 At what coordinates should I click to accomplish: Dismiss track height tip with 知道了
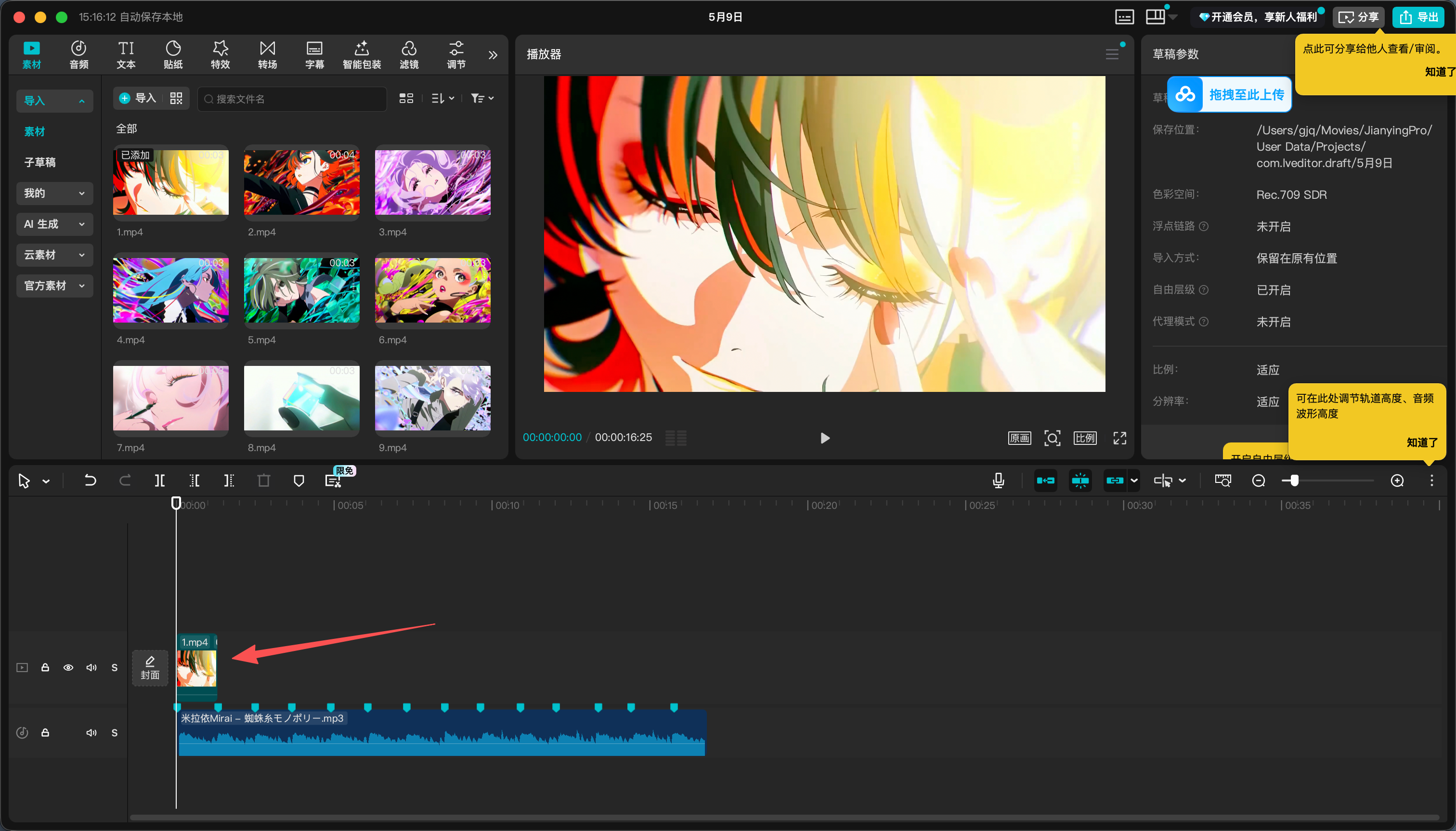pyautogui.click(x=1422, y=442)
